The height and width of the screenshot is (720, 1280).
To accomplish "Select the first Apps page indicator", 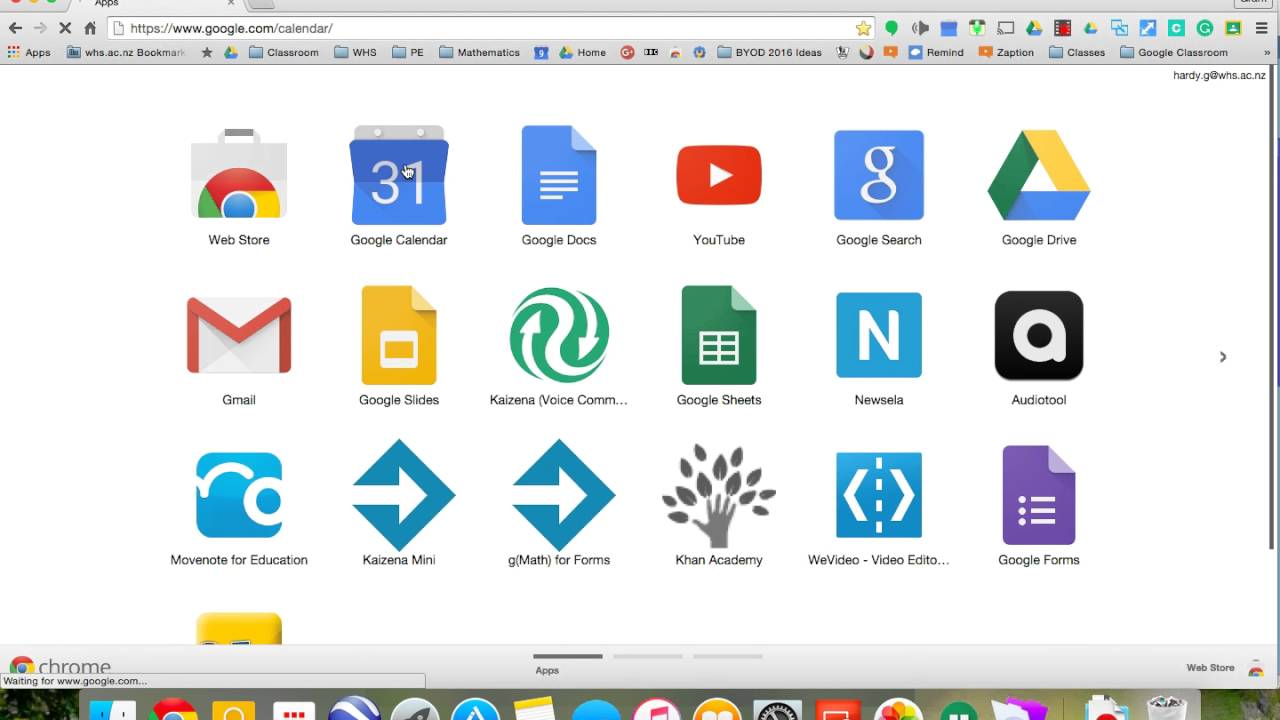I will [x=568, y=656].
